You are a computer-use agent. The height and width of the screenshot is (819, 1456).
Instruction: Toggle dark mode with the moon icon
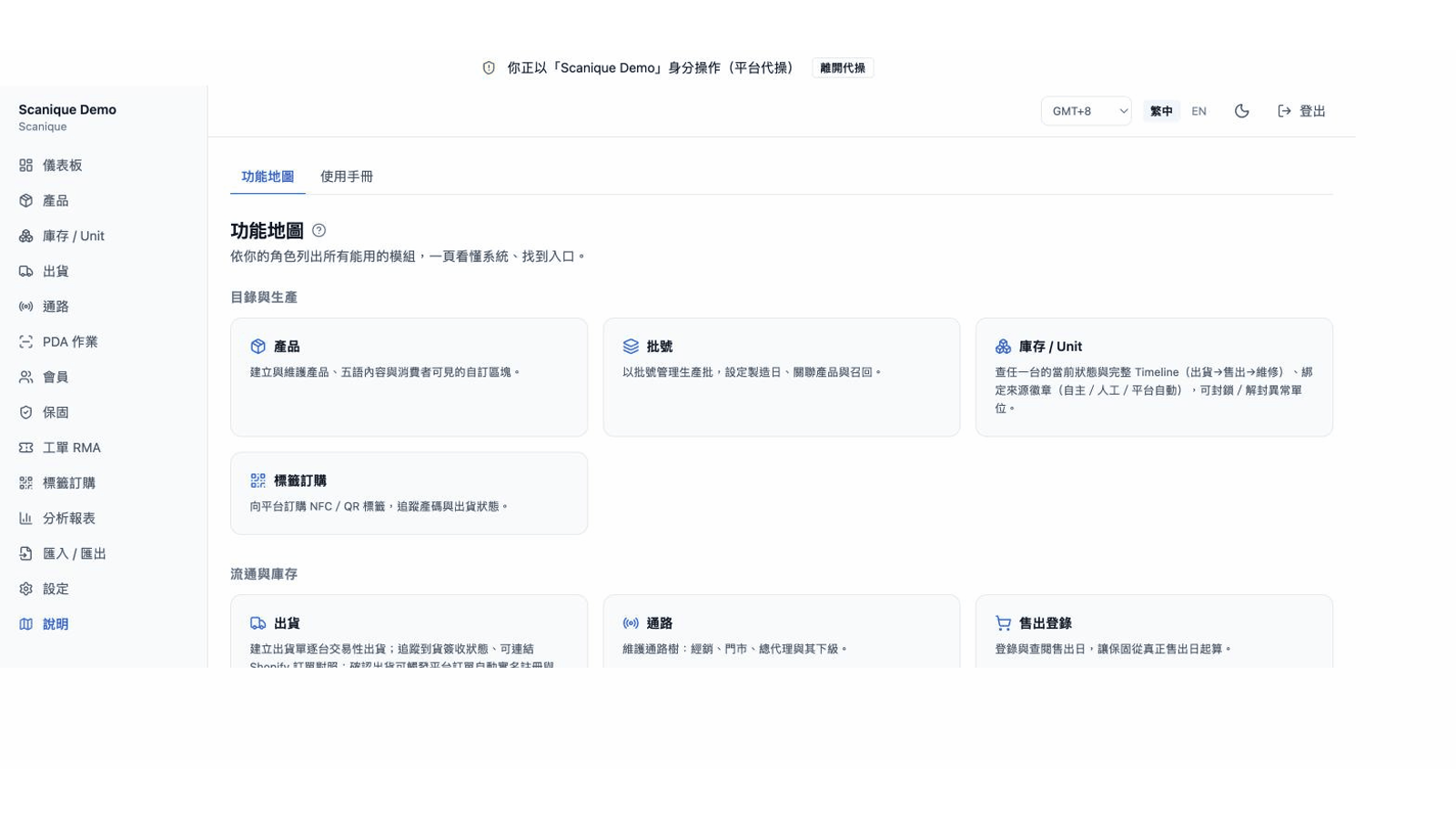(1242, 111)
